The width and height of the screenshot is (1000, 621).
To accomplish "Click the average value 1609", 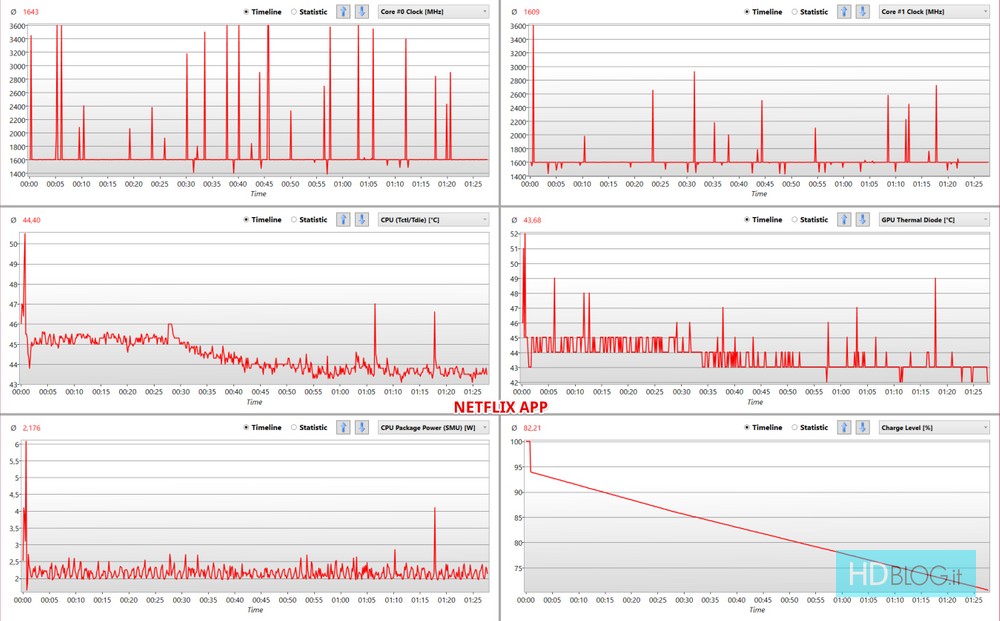I will (531, 11).
